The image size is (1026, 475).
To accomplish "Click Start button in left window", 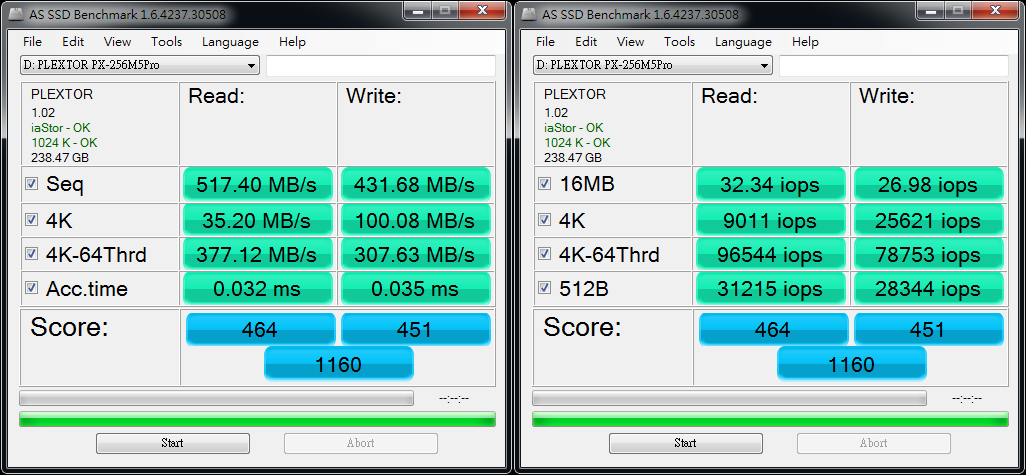I will (173, 443).
